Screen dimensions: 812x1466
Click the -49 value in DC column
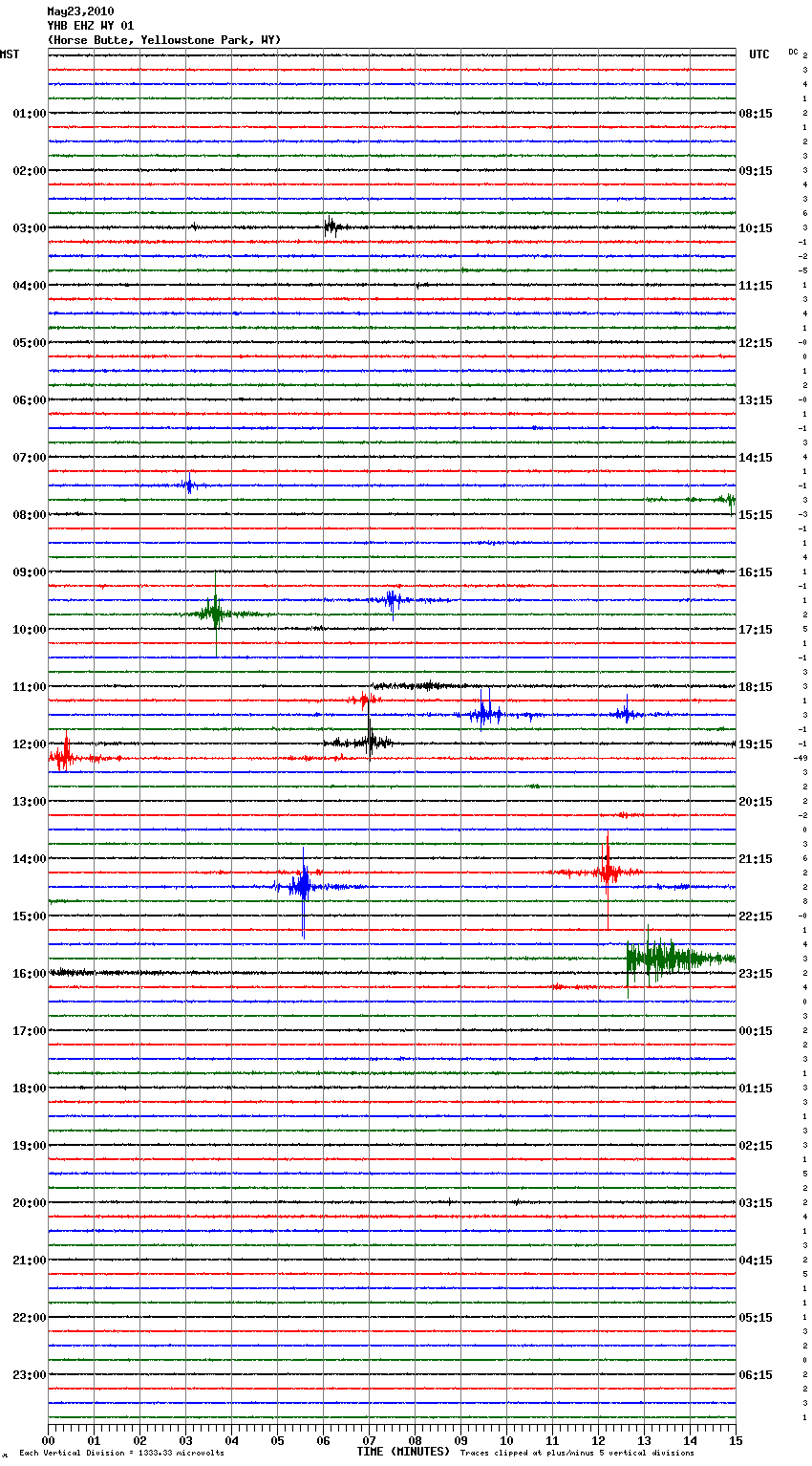click(801, 758)
